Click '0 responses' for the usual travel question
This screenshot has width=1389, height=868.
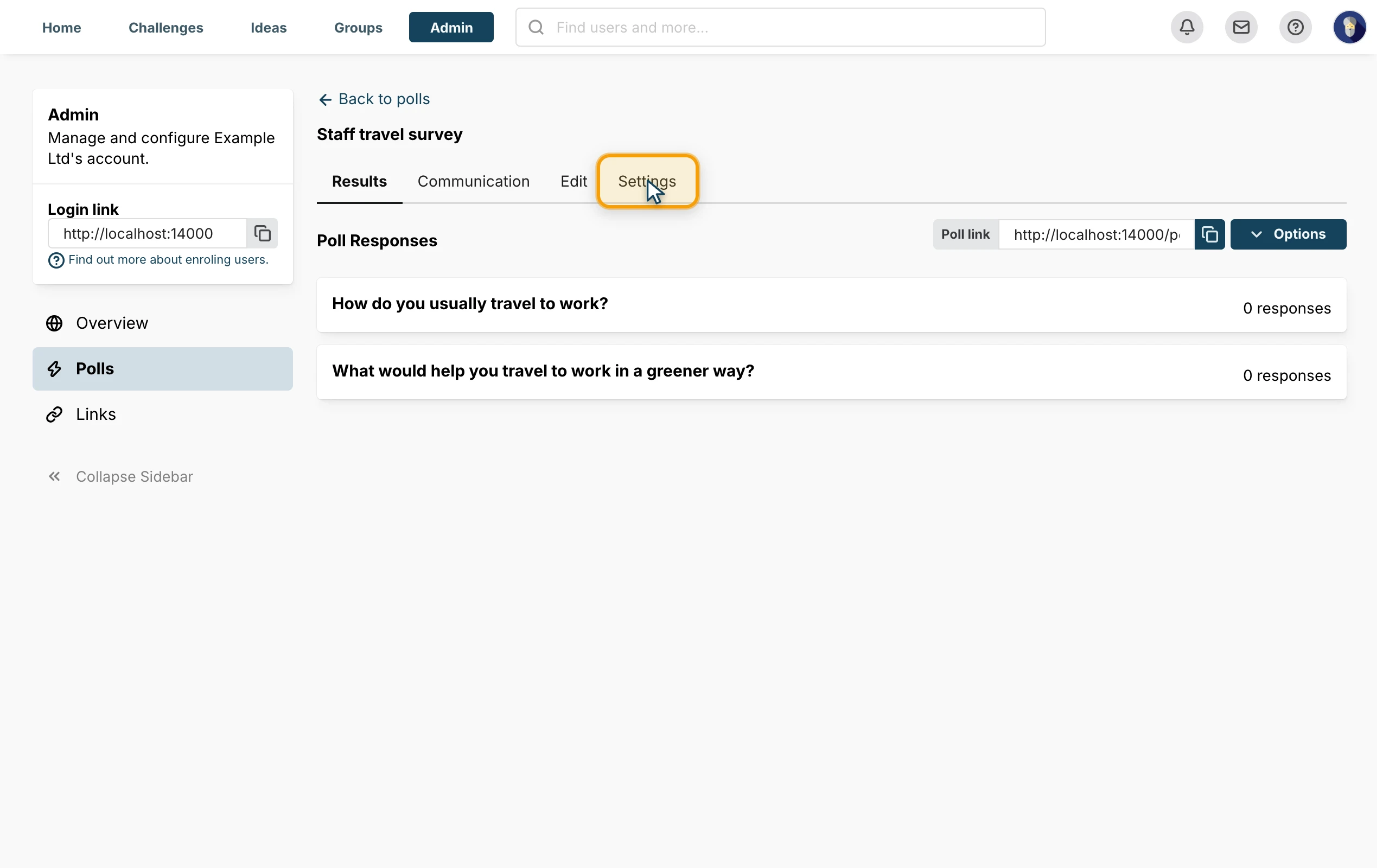coord(1287,308)
